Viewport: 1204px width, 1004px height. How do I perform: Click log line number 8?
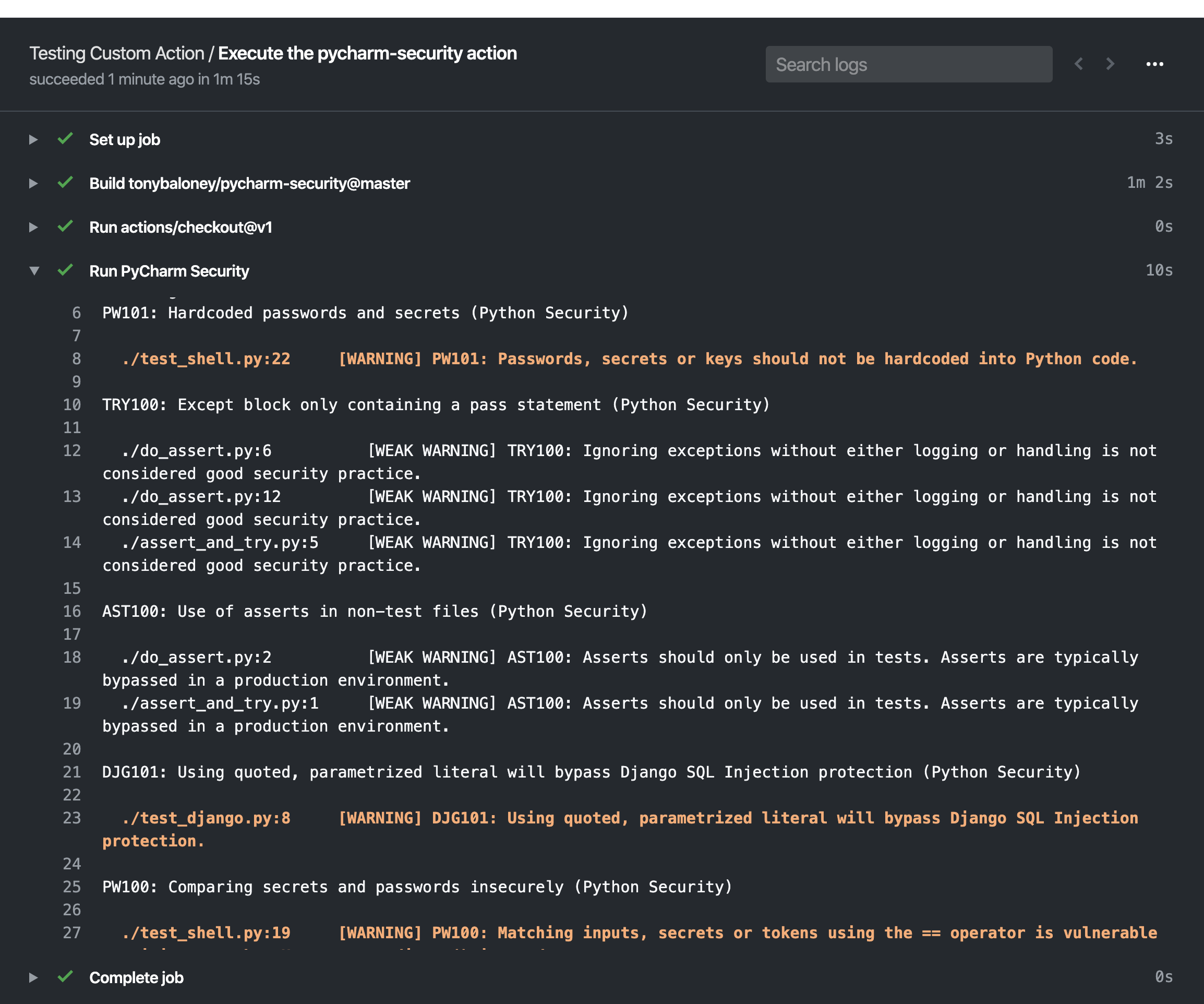[x=76, y=359]
